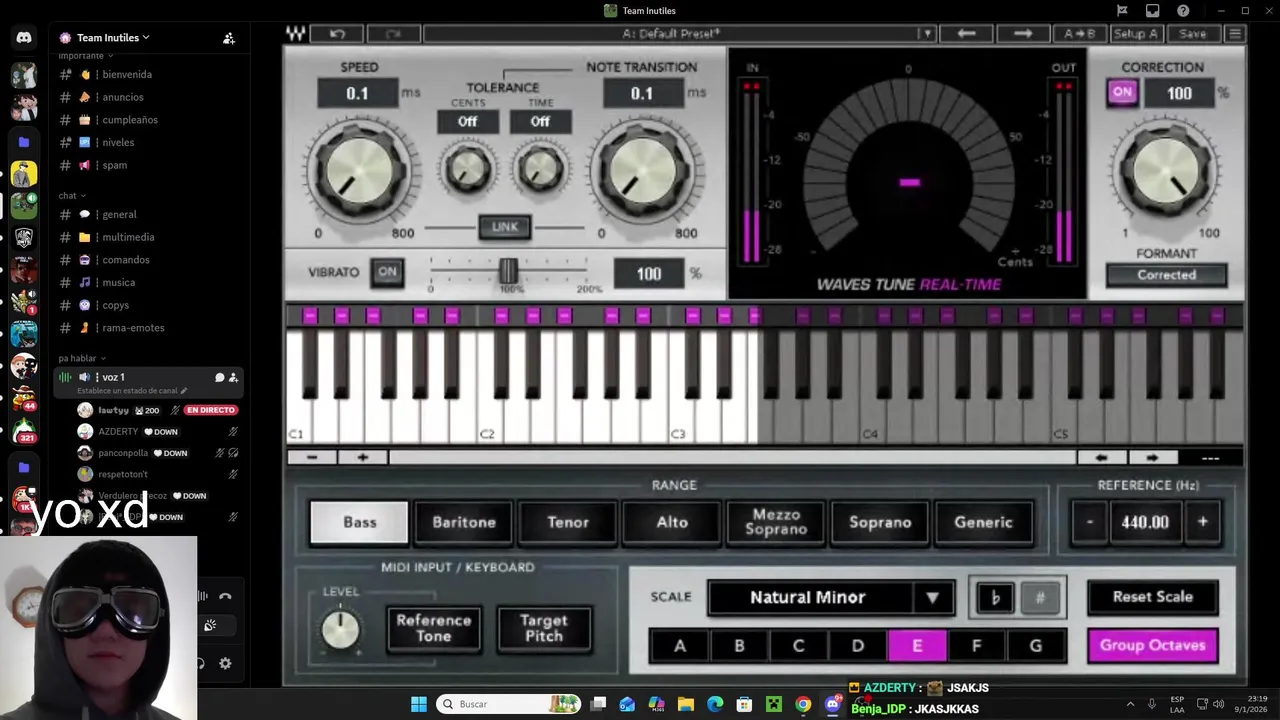Click the undo arrow in plugin toolbar
The height and width of the screenshot is (720, 1280).
(x=337, y=34)
